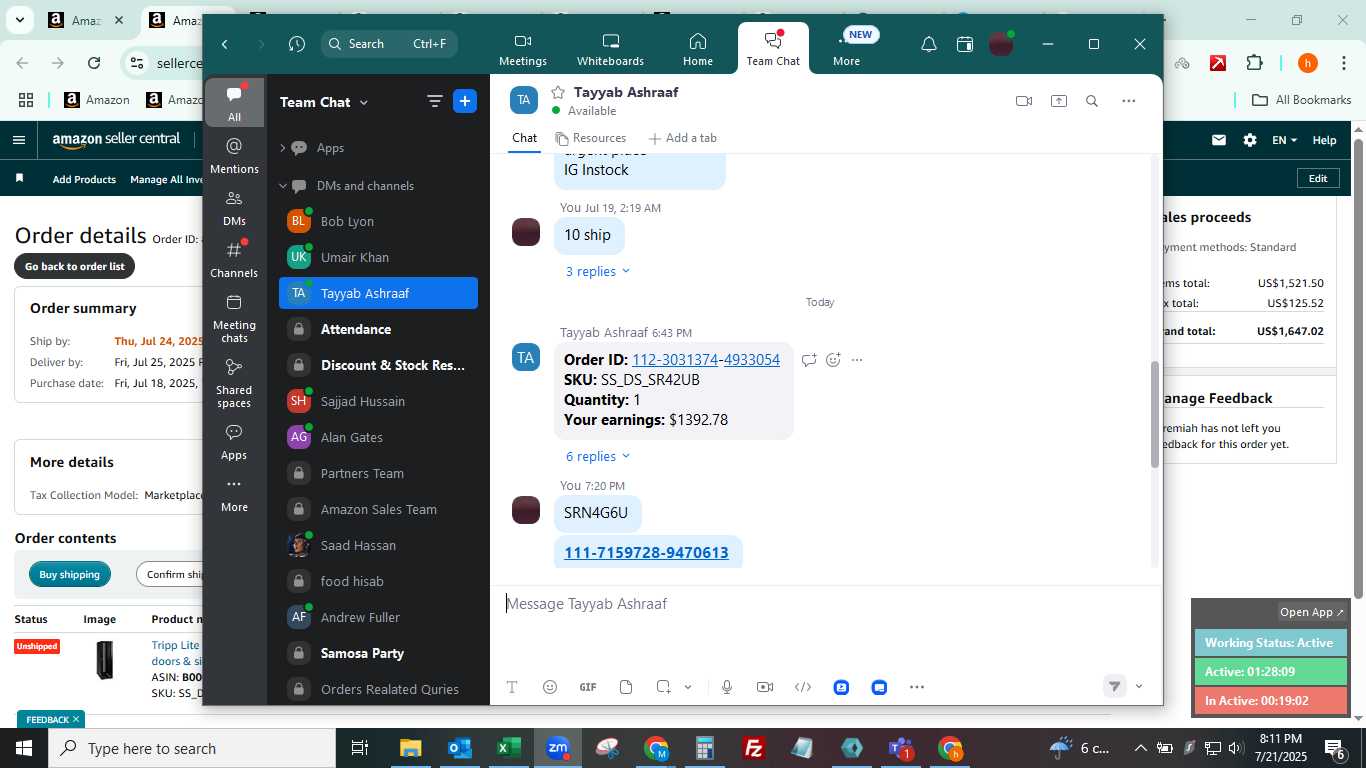Toggle text formatting icon in composer

[x=512, y=687]
